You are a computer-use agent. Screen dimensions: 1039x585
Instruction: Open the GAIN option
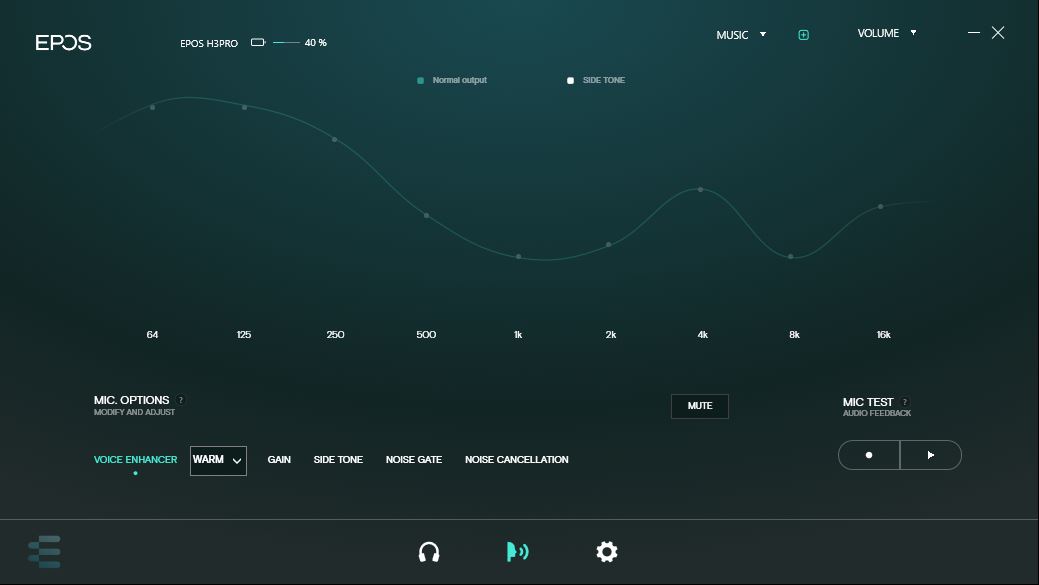click(279, 460)
